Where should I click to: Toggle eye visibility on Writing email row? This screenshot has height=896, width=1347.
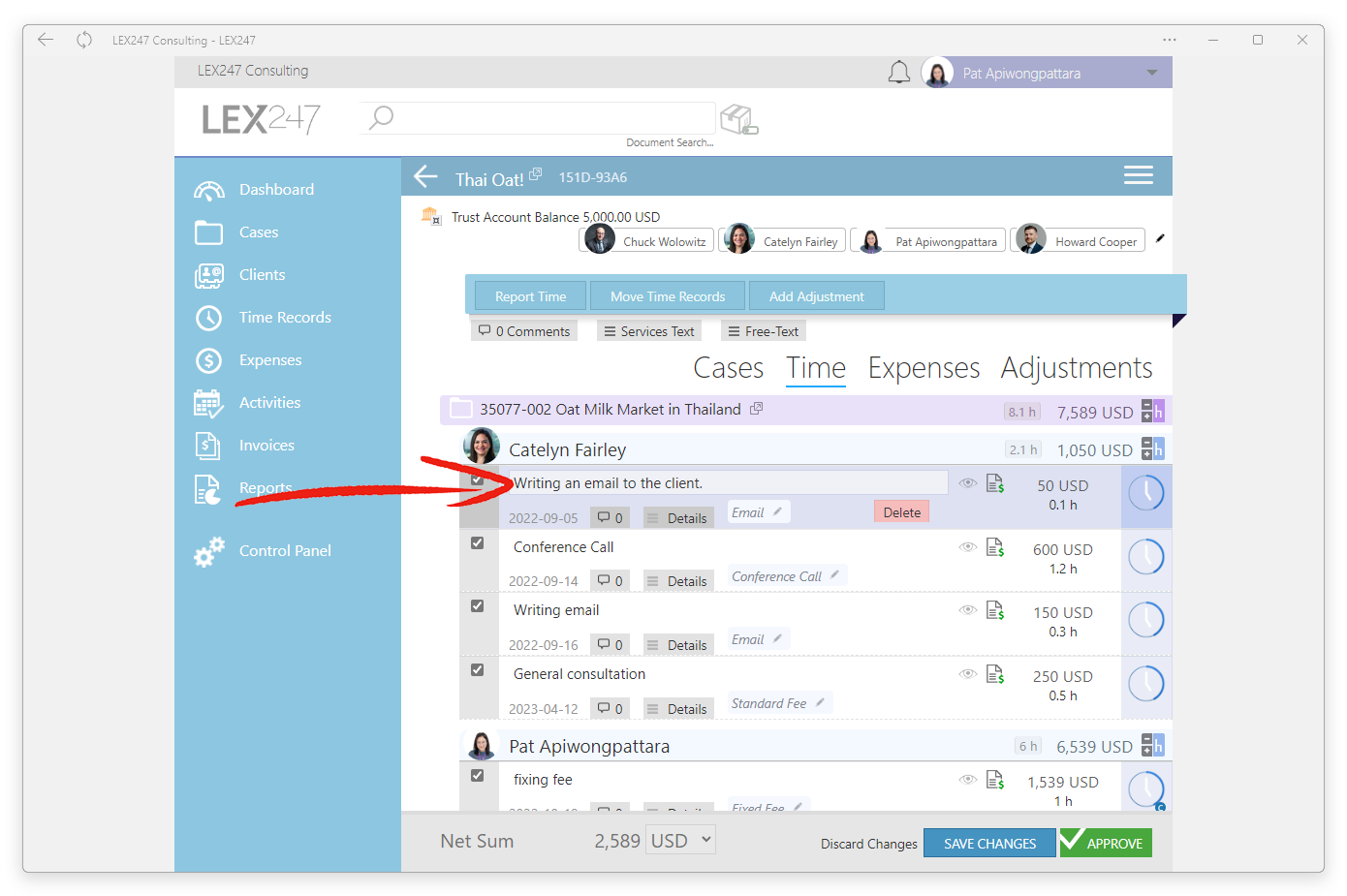pyautogui.click(x=967, y=610)
